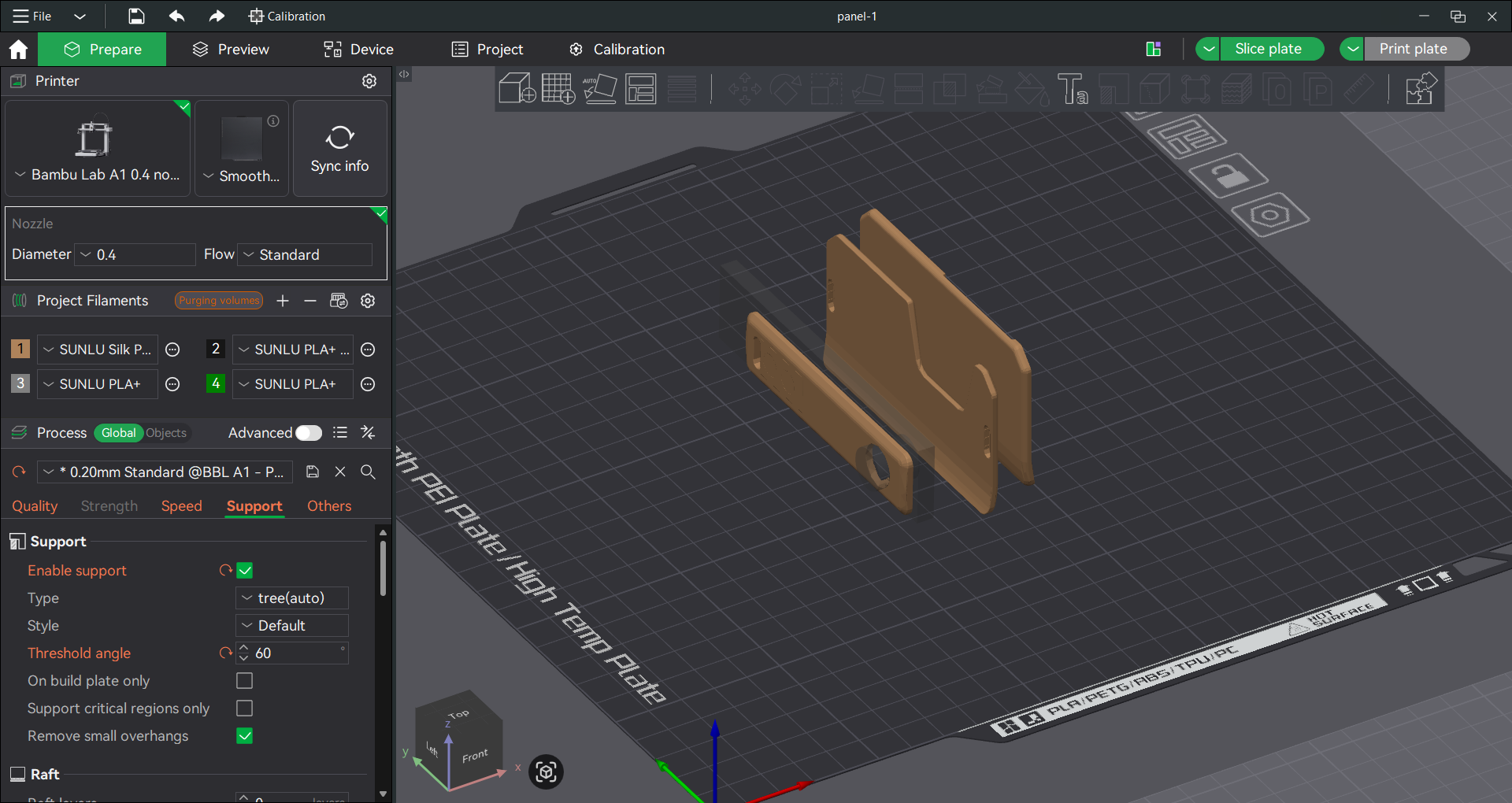The width and height of the screenshot is (1512, 803).
Task: Click the plus icon to add filament
Action: click(x=283, y=301)
